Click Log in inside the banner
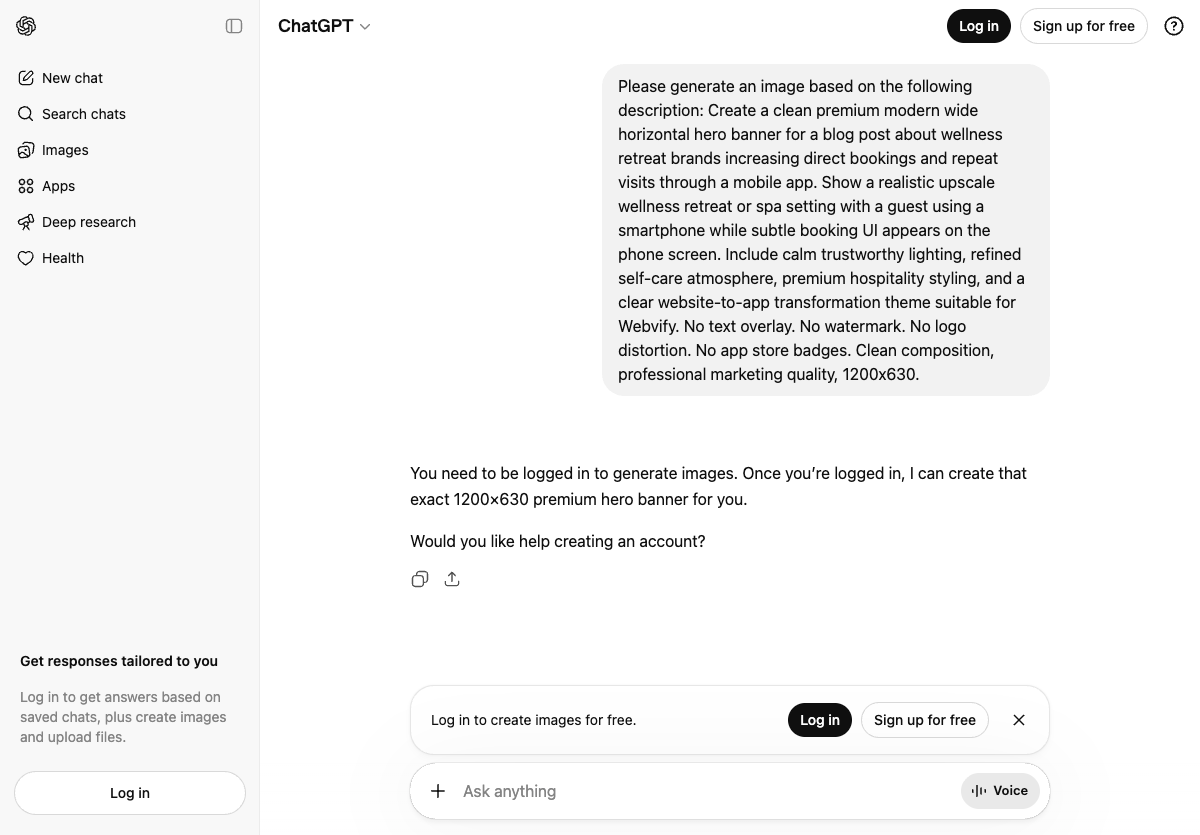The width and height of the screenshot is (1200, 835). pos(819,719)
